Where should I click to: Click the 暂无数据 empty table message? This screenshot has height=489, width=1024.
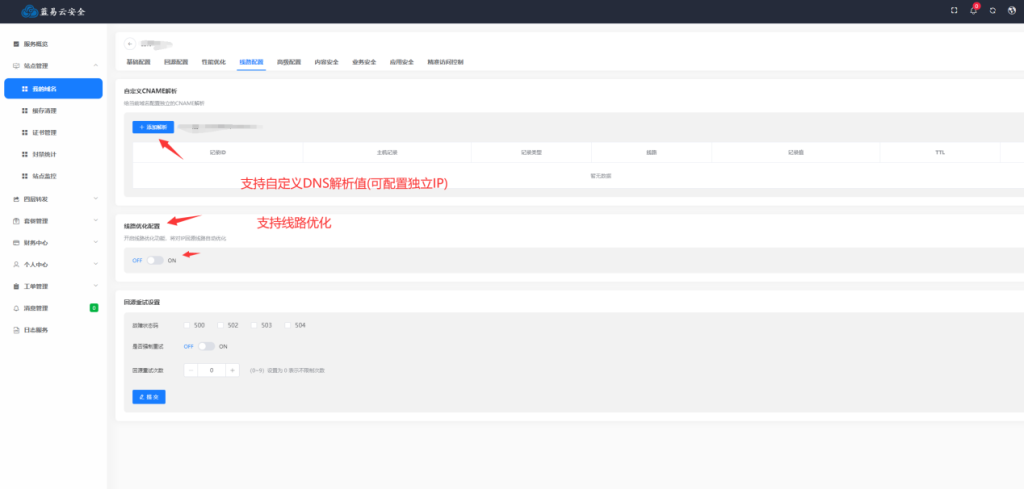pyautogui.click(x=601, y=176)
